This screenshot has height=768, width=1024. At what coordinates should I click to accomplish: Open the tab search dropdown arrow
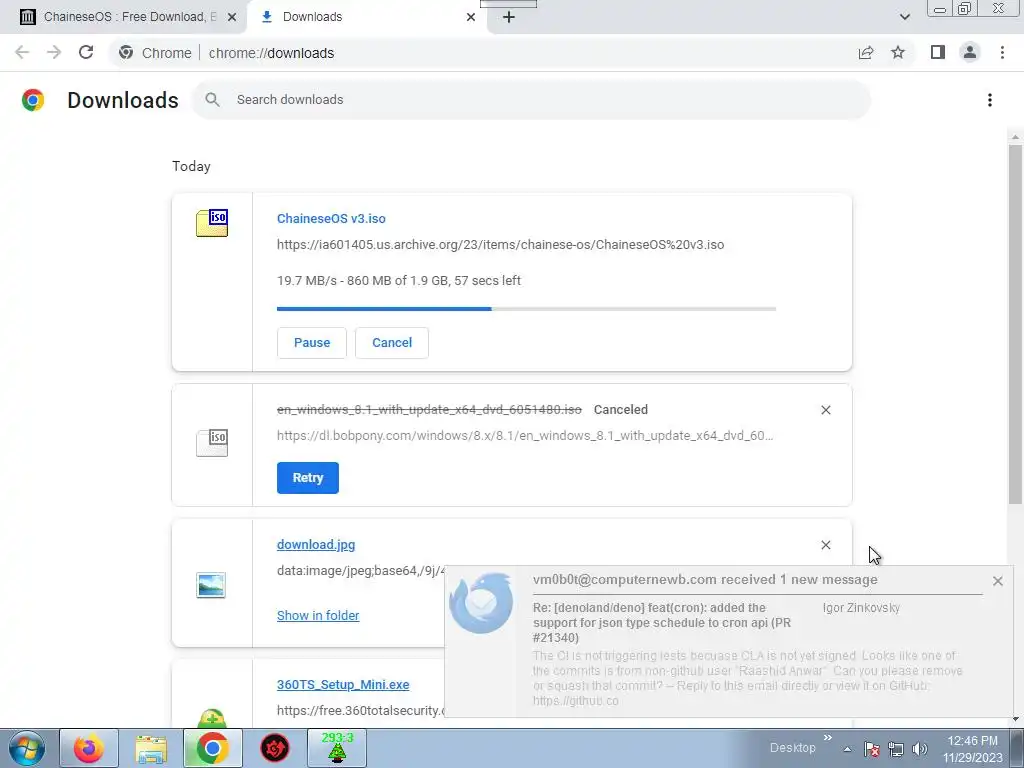[x=904, y=17]
